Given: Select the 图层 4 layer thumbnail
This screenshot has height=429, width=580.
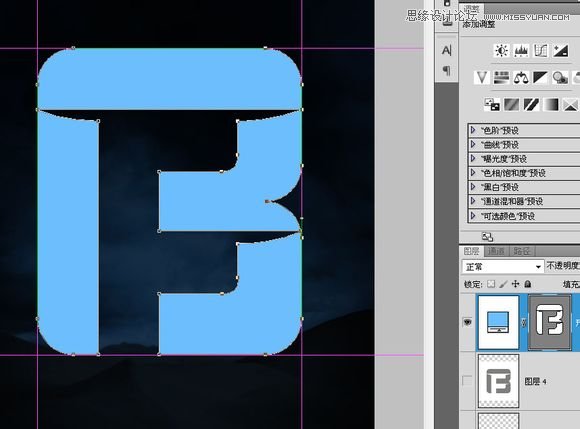Looking at the screenshot, I should point(498,381).
